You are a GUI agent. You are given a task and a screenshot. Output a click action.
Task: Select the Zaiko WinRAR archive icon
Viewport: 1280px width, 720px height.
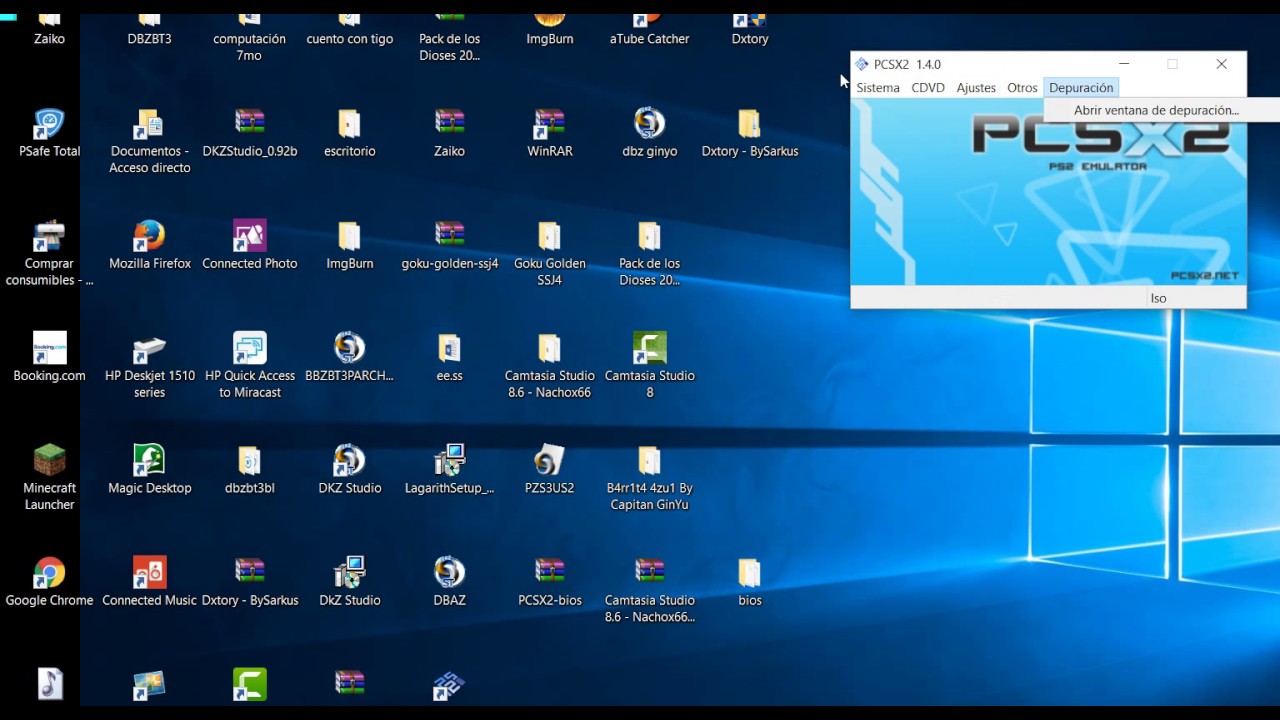click(450, 134)
